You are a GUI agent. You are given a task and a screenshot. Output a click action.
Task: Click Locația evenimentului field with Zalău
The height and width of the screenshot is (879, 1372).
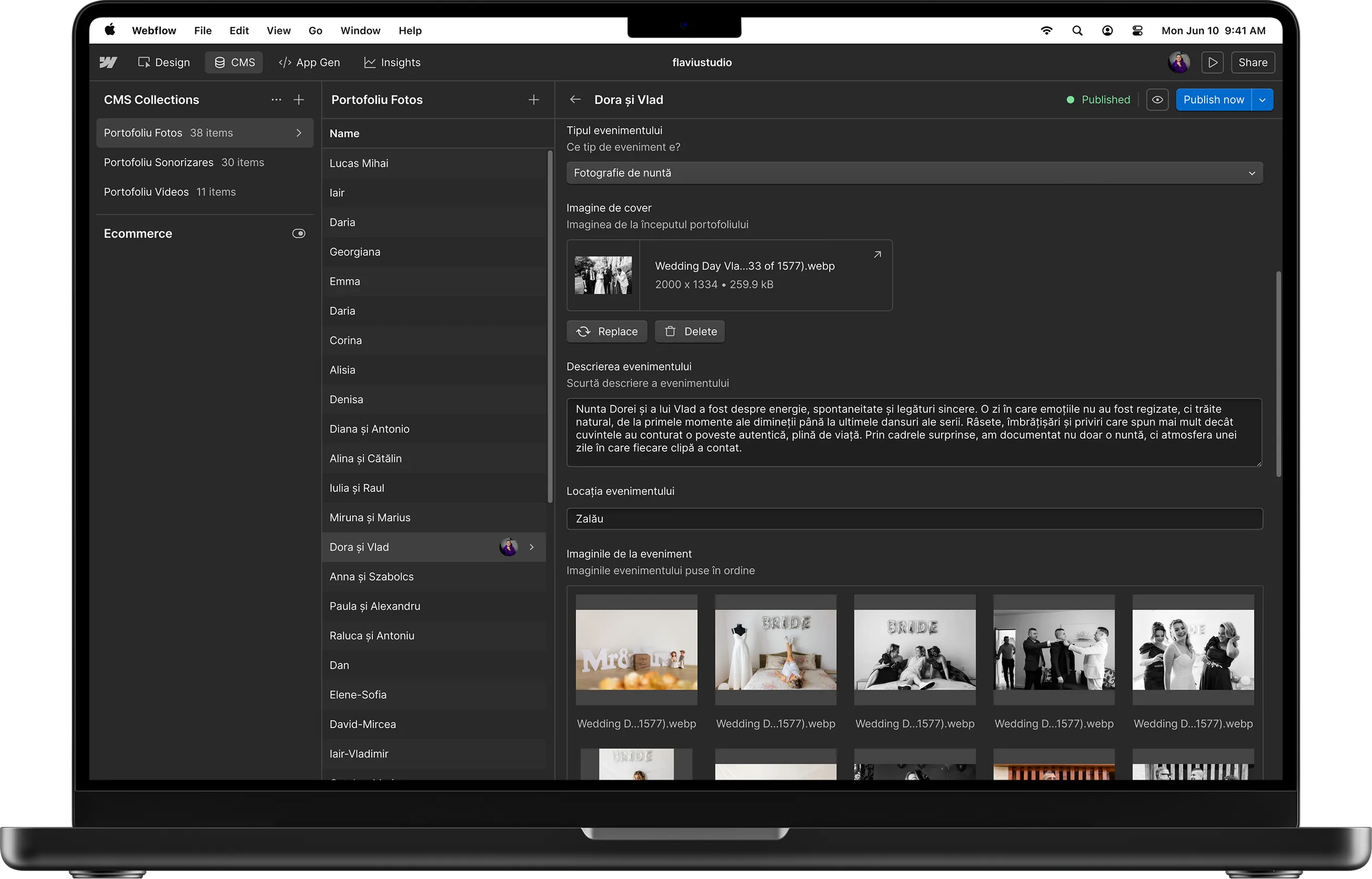pos(914,519)
